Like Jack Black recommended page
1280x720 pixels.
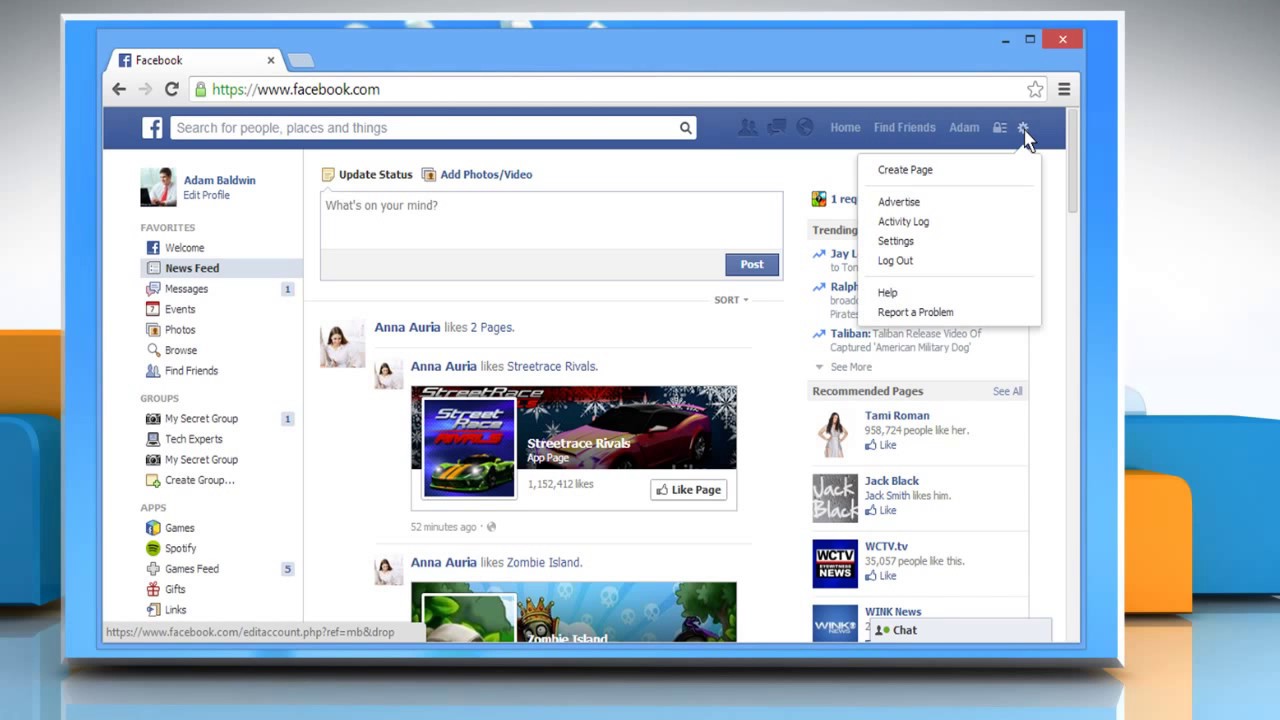881,510
